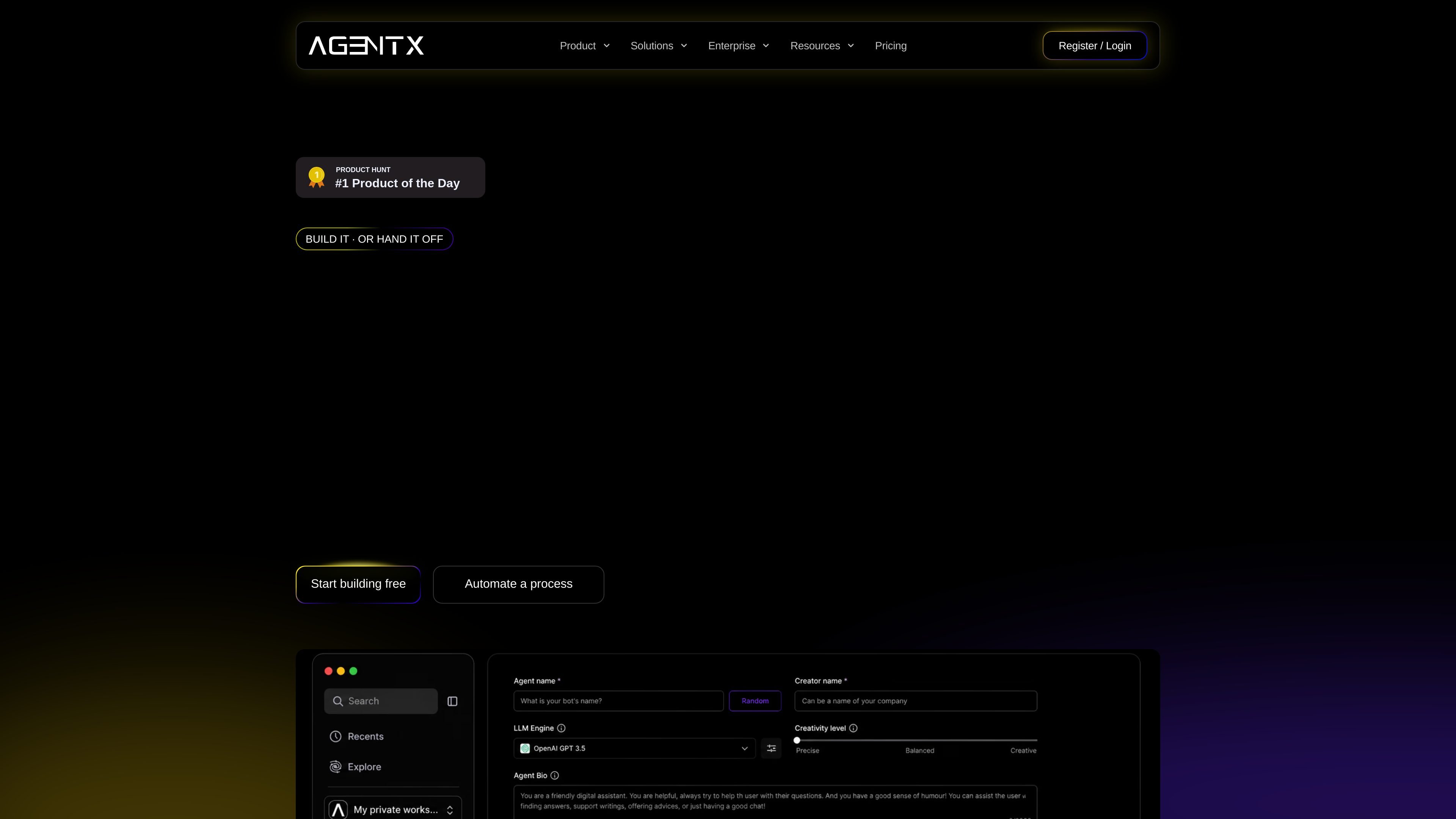Open LLM Engine info tooltip icon
Viewport: 1456px width, 819px height.
tap(561, 728)
